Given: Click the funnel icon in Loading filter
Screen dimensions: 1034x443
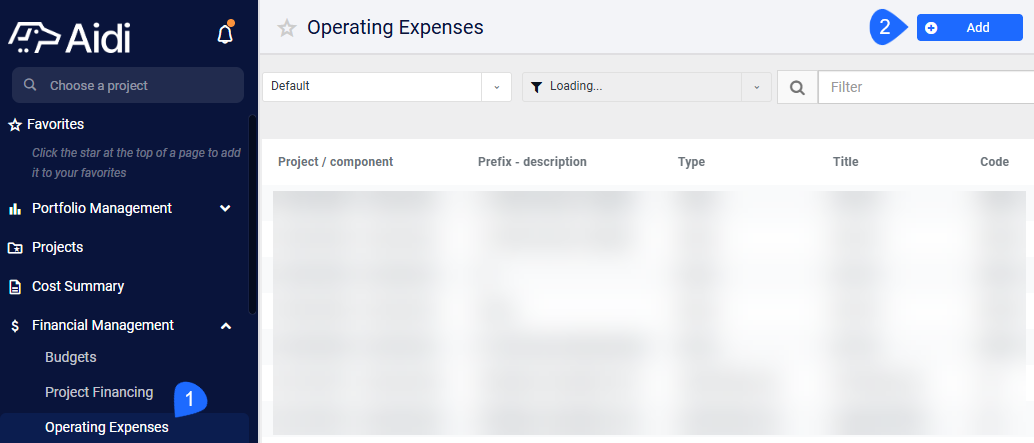Looking at the screenshot, I should [x=537, y=86].
